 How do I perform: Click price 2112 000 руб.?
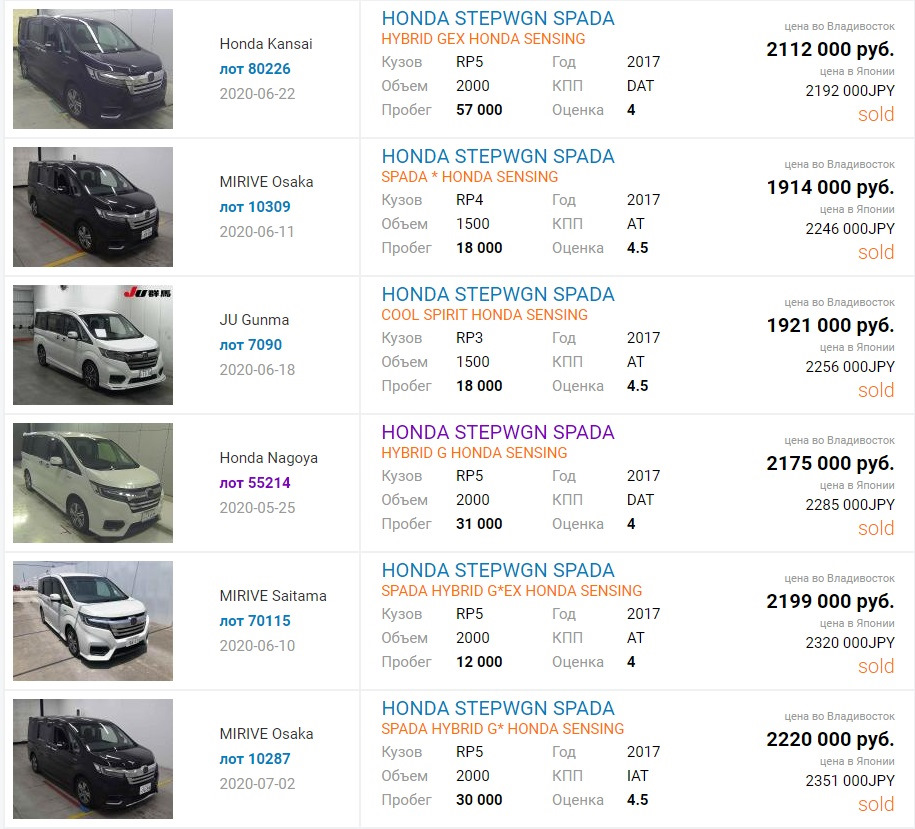(830, 50)
